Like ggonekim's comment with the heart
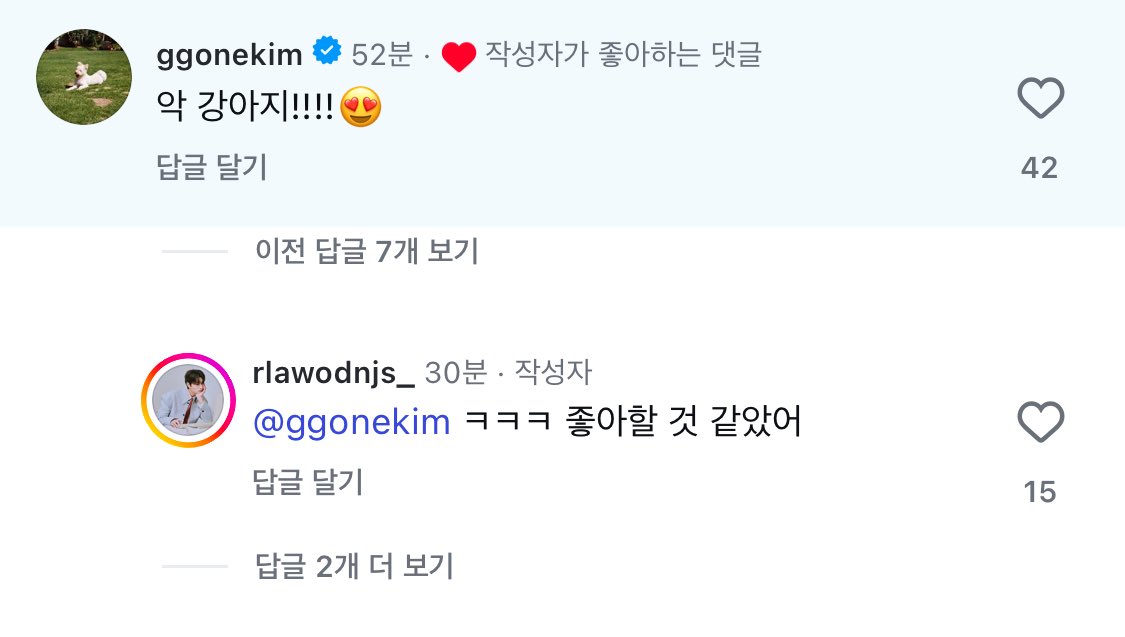The image size is (1125, 637). 1040,100
